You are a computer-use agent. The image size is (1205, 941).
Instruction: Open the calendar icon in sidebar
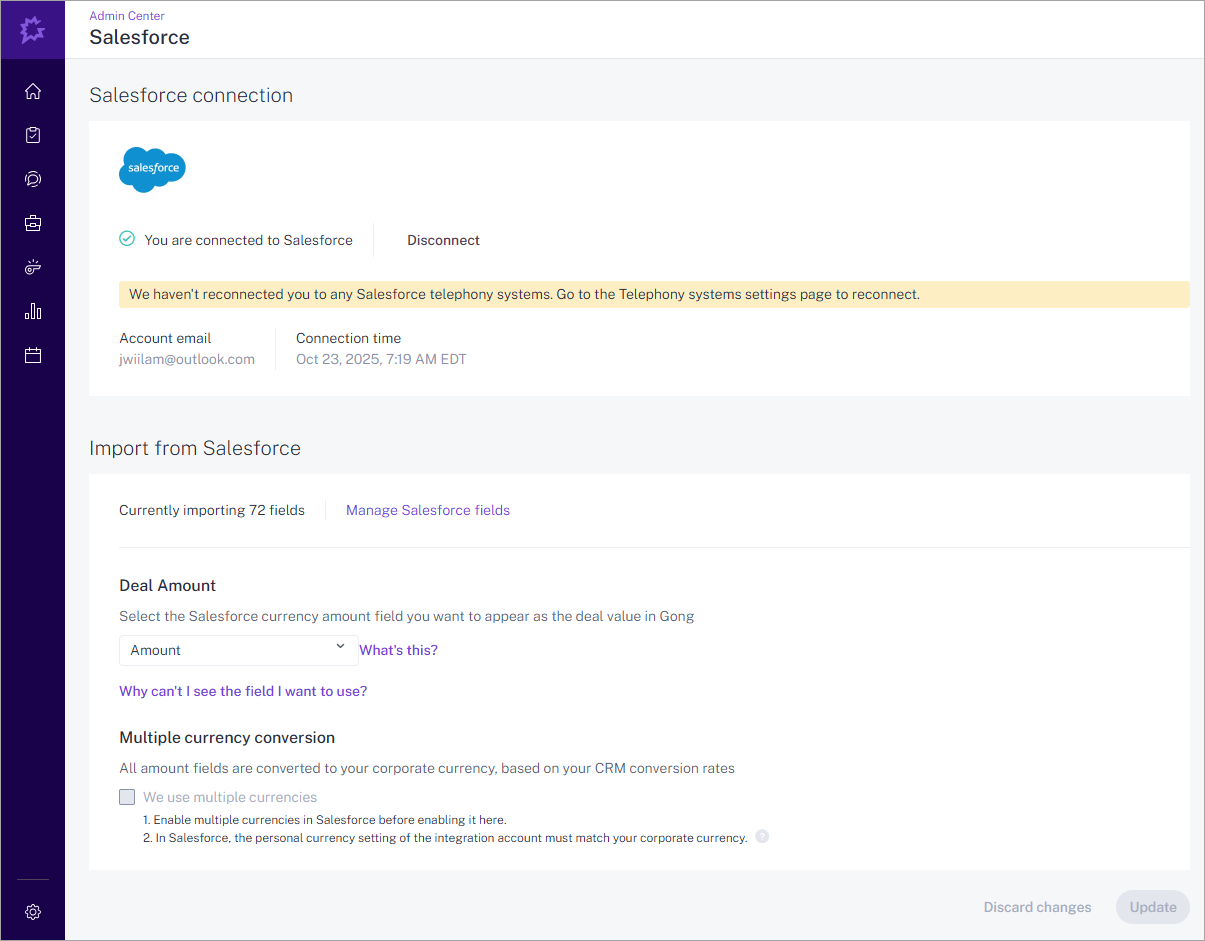pyautogui.click(x=33, y=355)
